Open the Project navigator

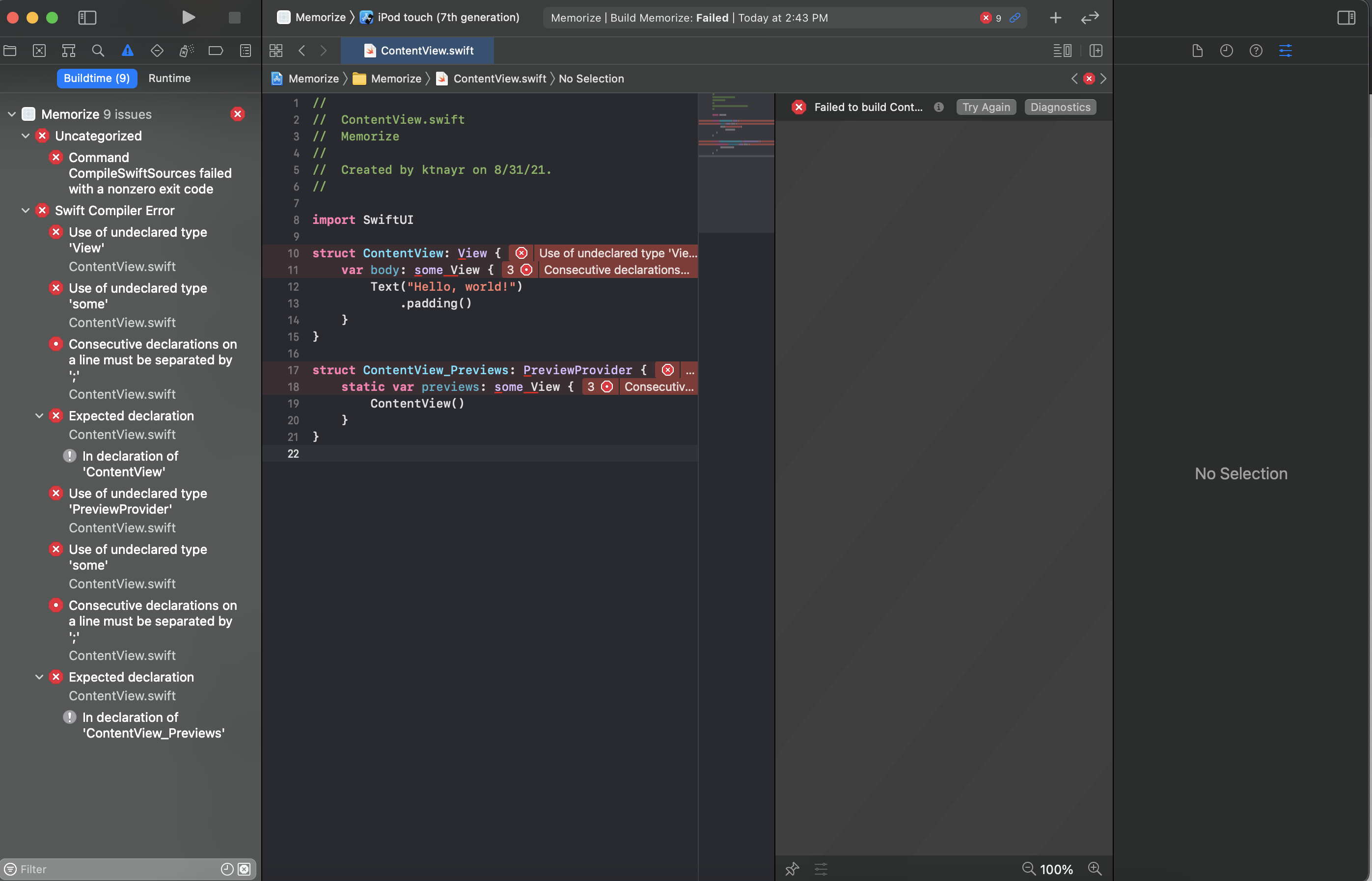pyautogui.click(x=10, y=51)
